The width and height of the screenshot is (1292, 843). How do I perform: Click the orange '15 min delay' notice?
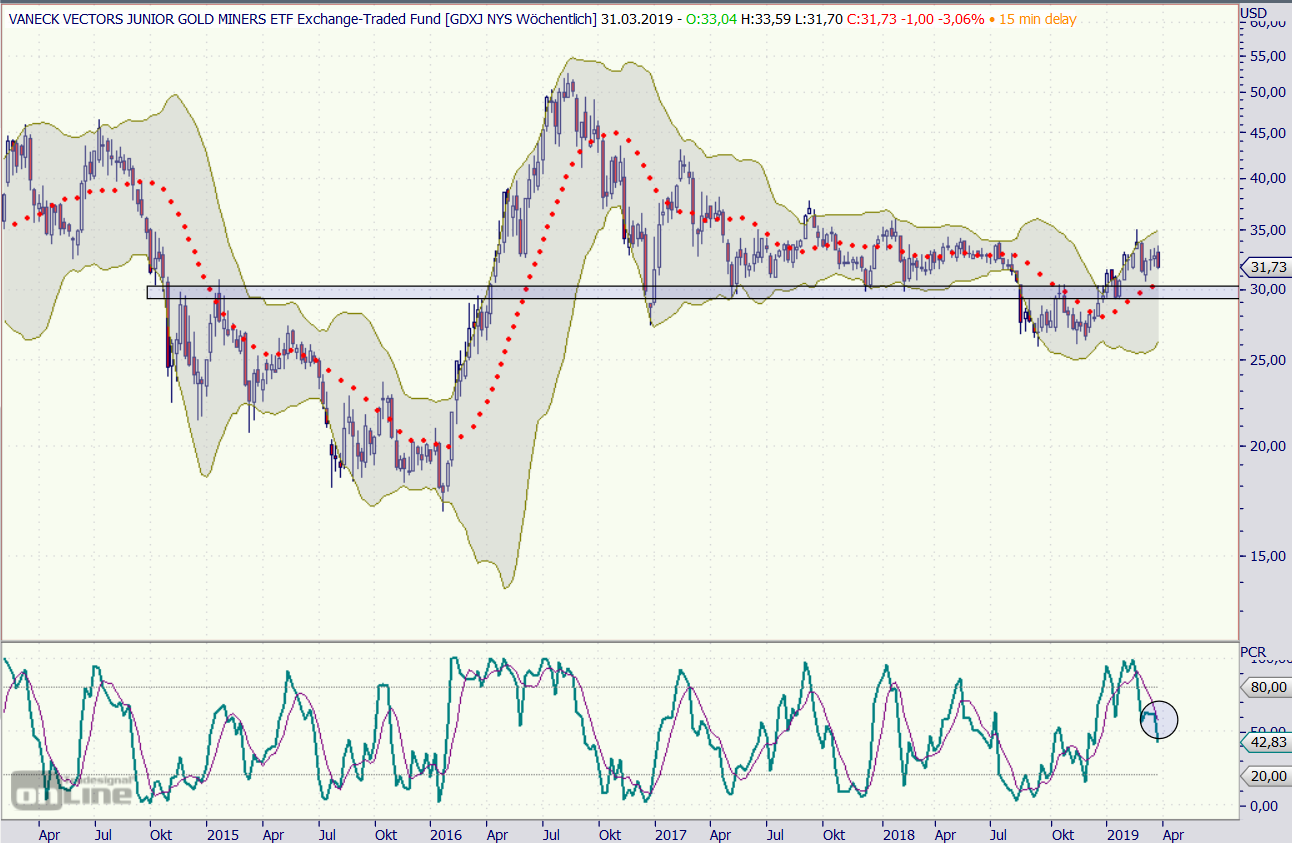click(x=1033, y=18)
